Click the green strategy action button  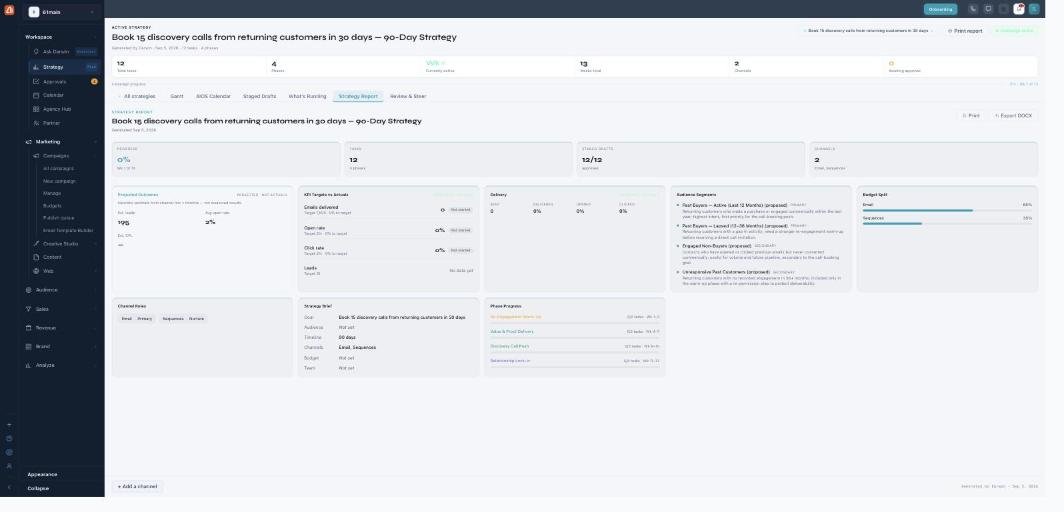click(1014, 31)
